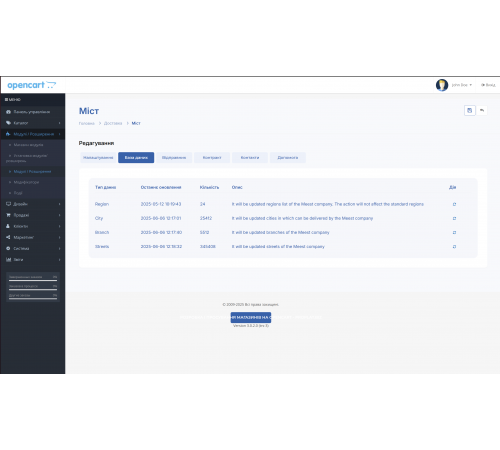Click the third sidebar progress bar
This screenshot has width=500, height=450.
33,299
